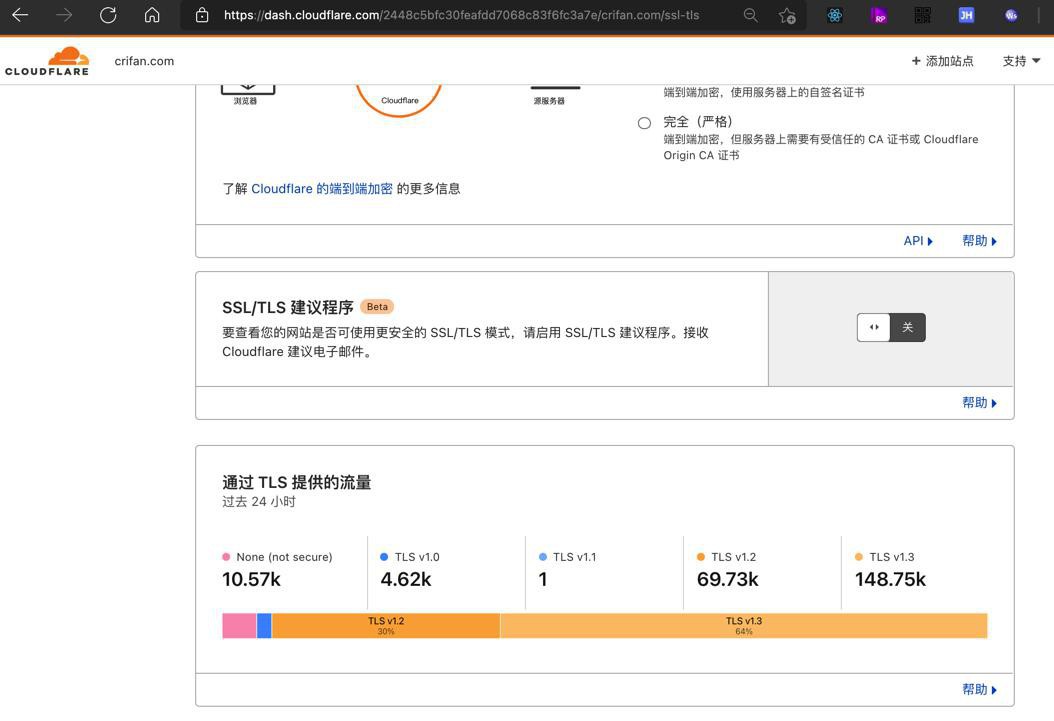Image resolution: width=1054 pixels, height=721 pixels.
Task: Open the browser home page icon
Action: [x=153, y=15]
